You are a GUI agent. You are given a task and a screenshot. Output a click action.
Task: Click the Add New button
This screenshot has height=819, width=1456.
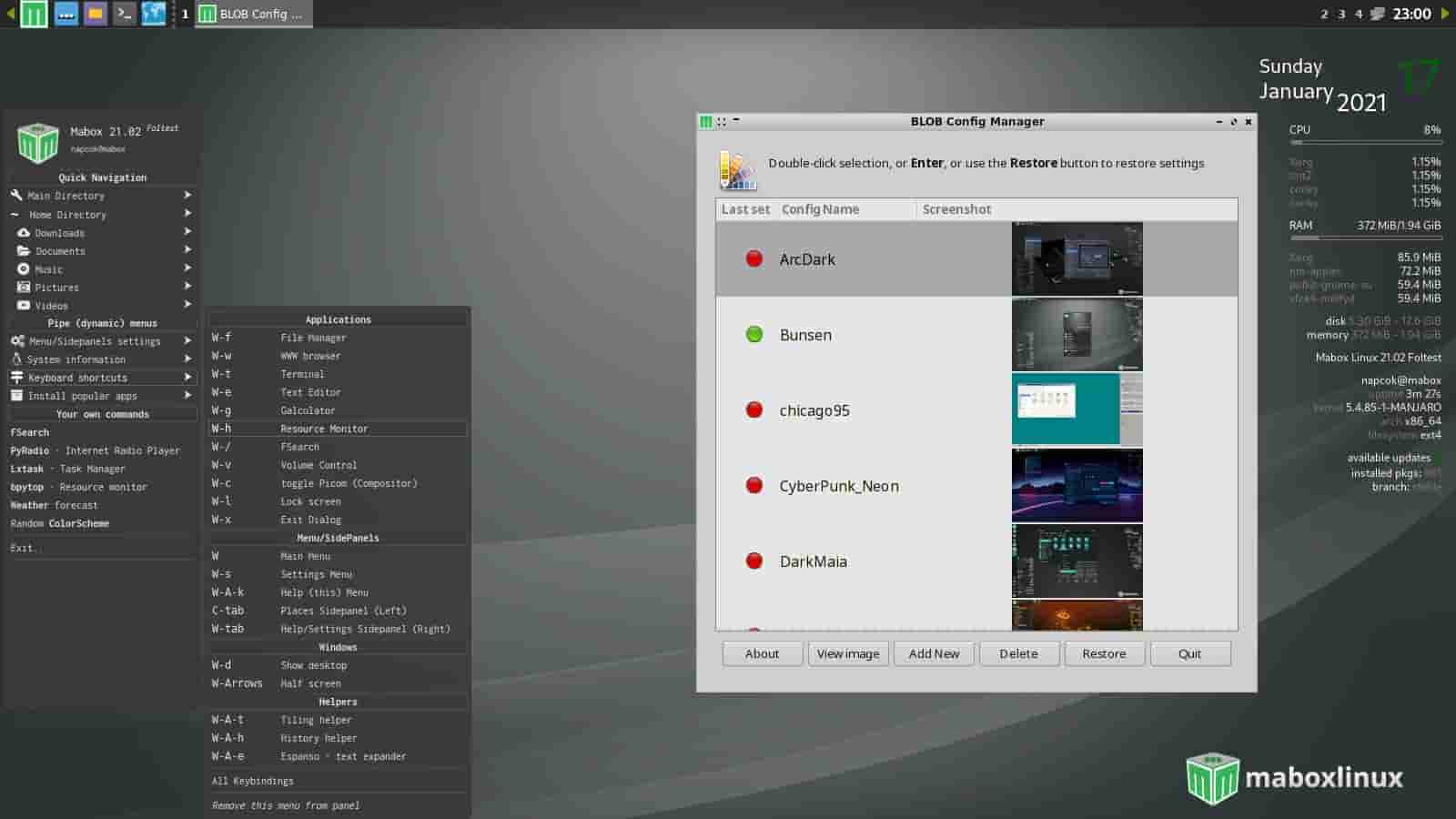click(x=934, y=653)
